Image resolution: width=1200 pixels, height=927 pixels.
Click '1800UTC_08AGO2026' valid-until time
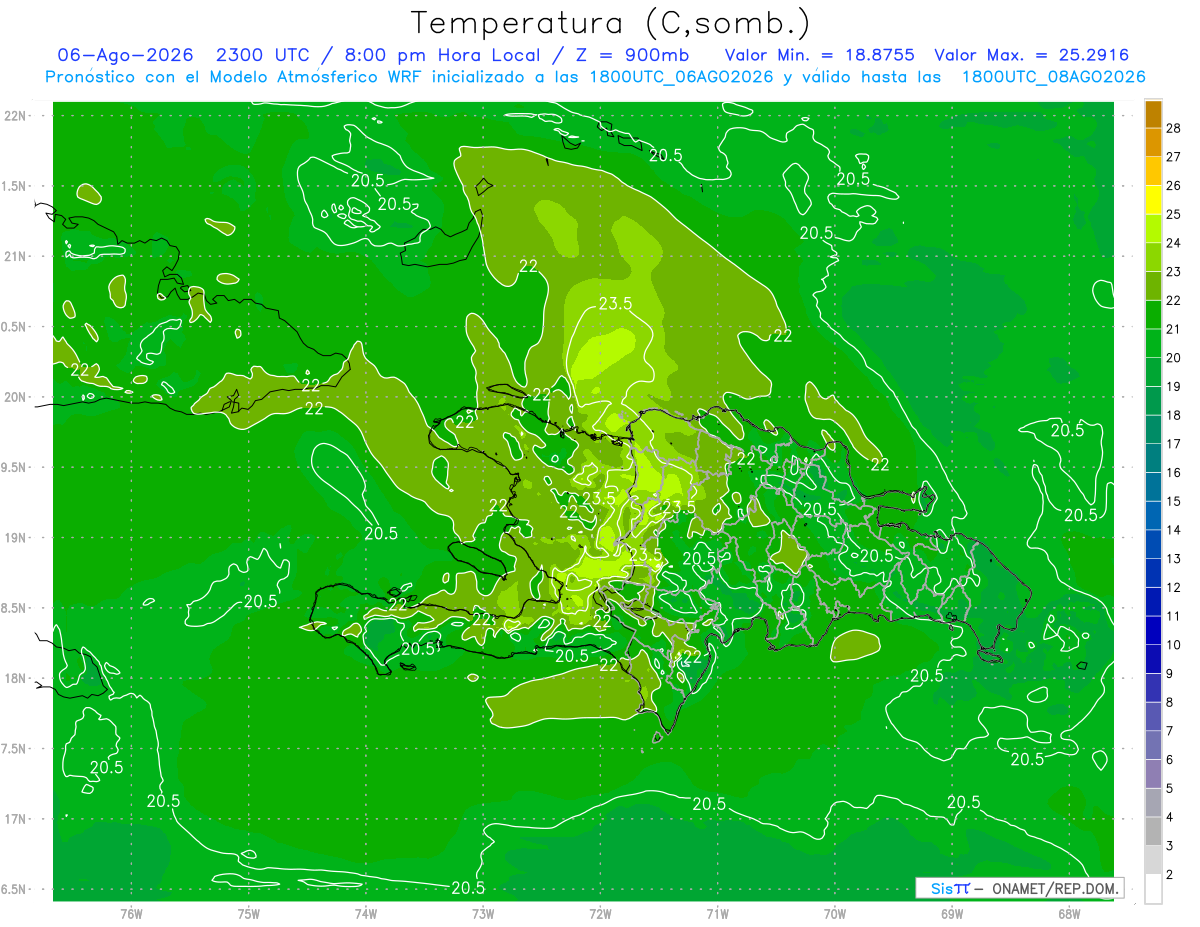click(x=1053, y=77)
